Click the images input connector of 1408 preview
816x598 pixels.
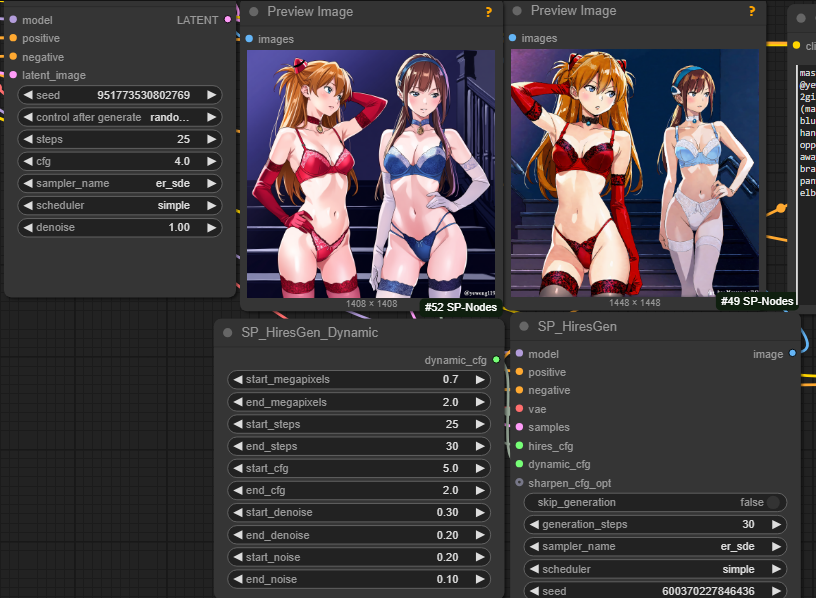(249, 39)
